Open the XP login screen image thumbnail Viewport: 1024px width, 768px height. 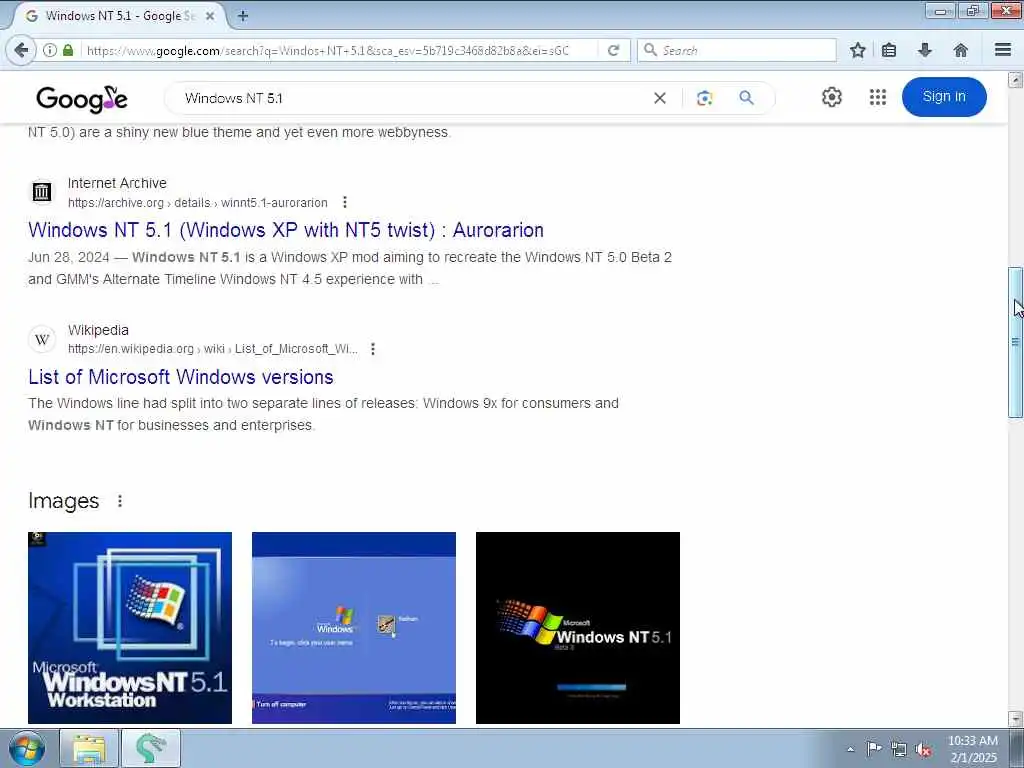click(354, 628)
